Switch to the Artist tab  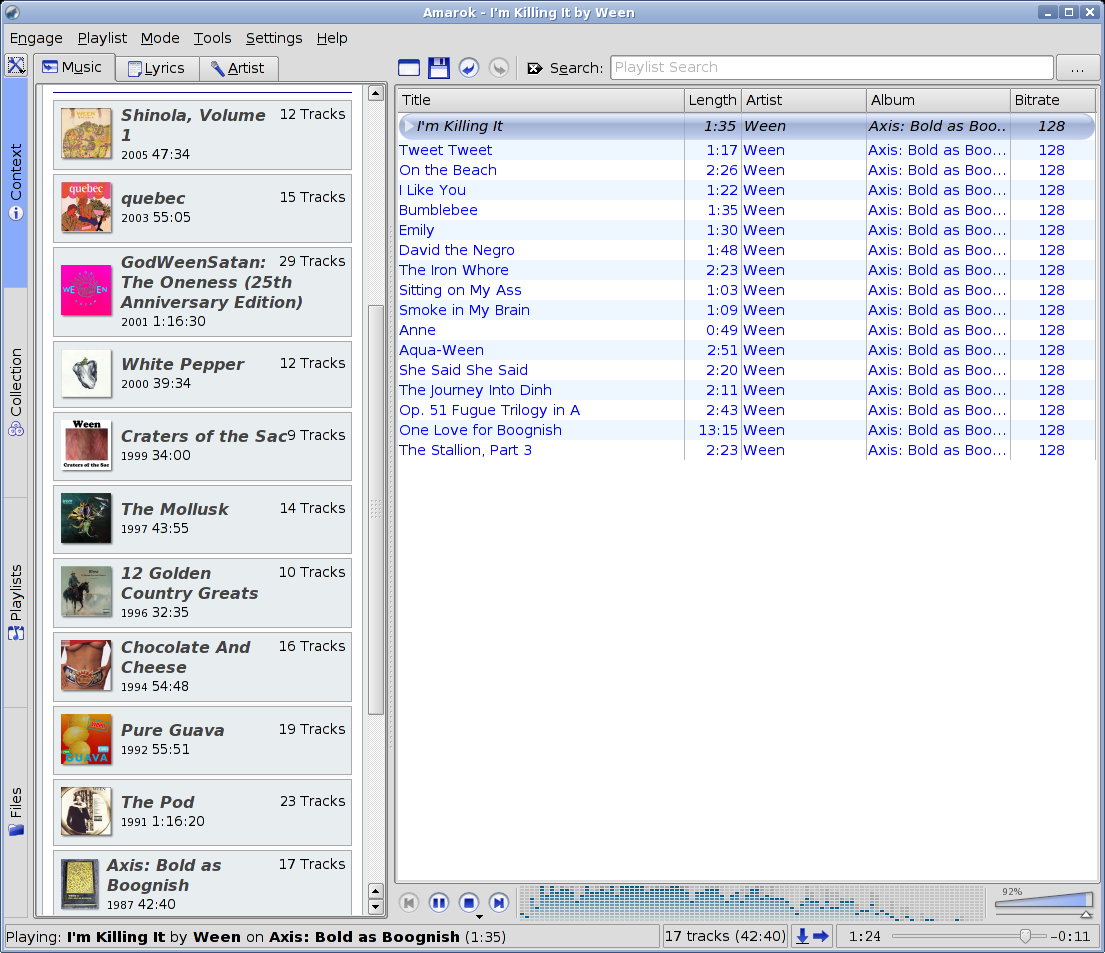(x=238, y=68)
